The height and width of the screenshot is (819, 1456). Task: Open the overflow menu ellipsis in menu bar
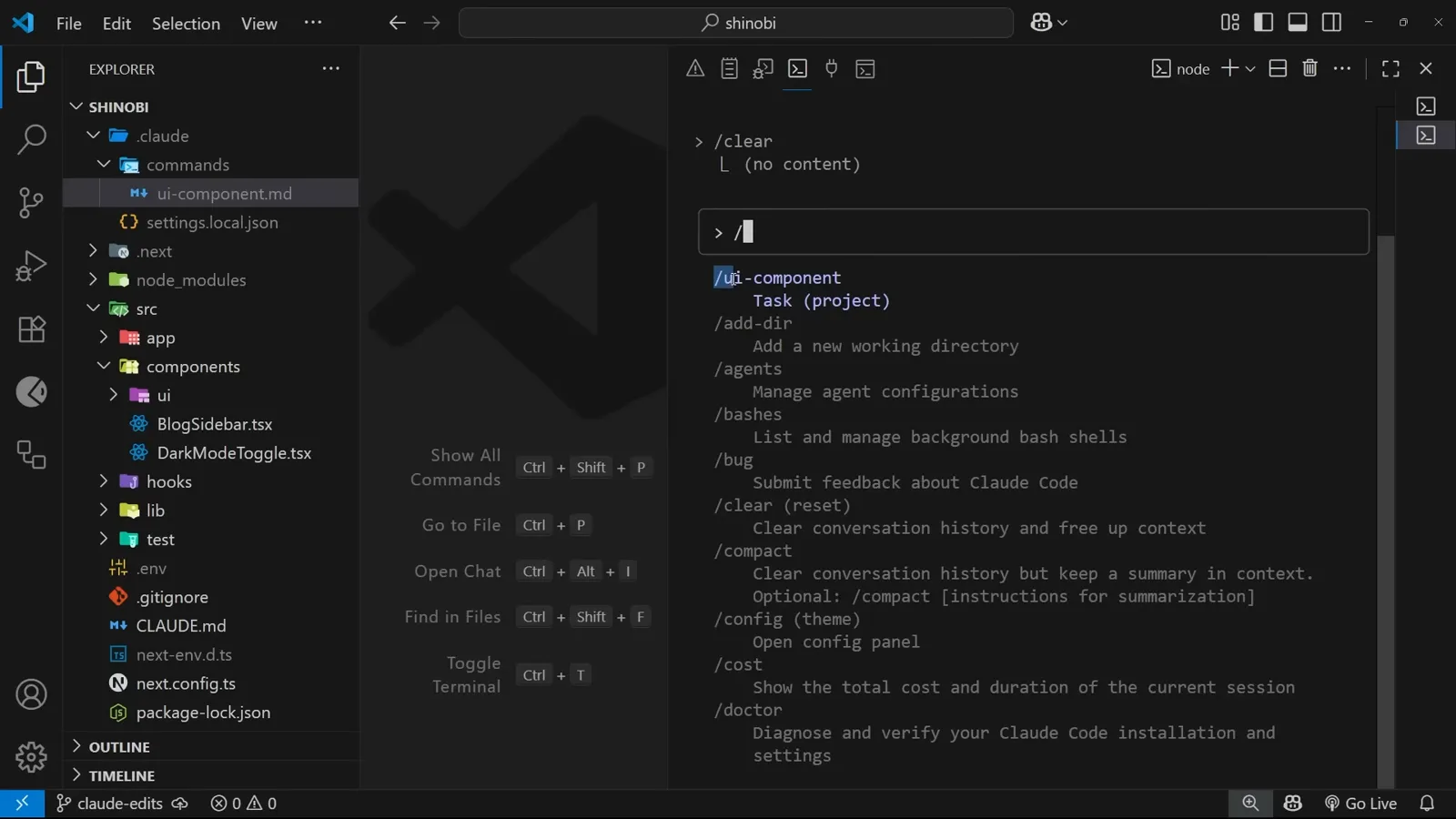(x=312, y=23)
